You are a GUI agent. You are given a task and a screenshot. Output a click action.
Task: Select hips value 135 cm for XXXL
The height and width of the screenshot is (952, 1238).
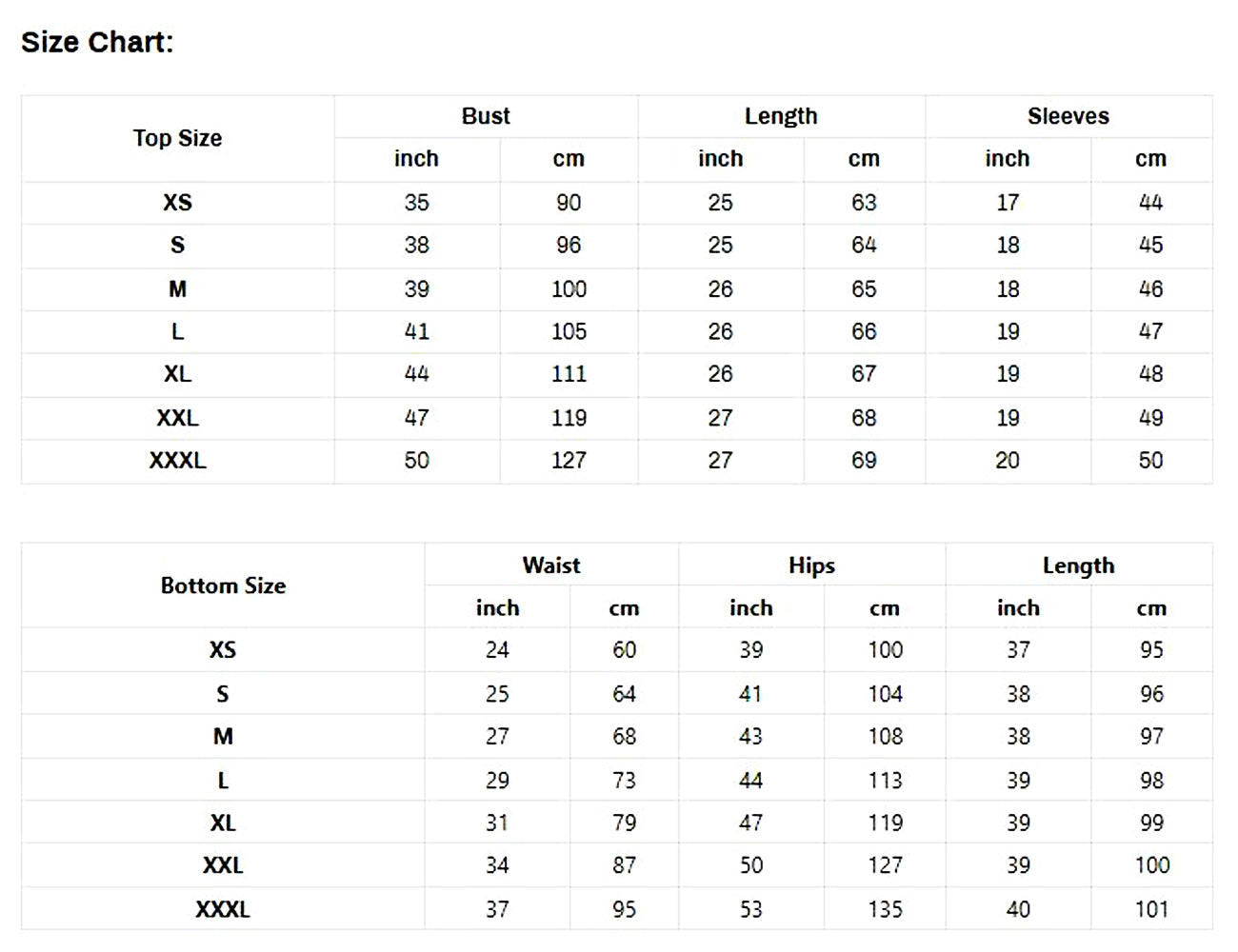tap(885, 909)
